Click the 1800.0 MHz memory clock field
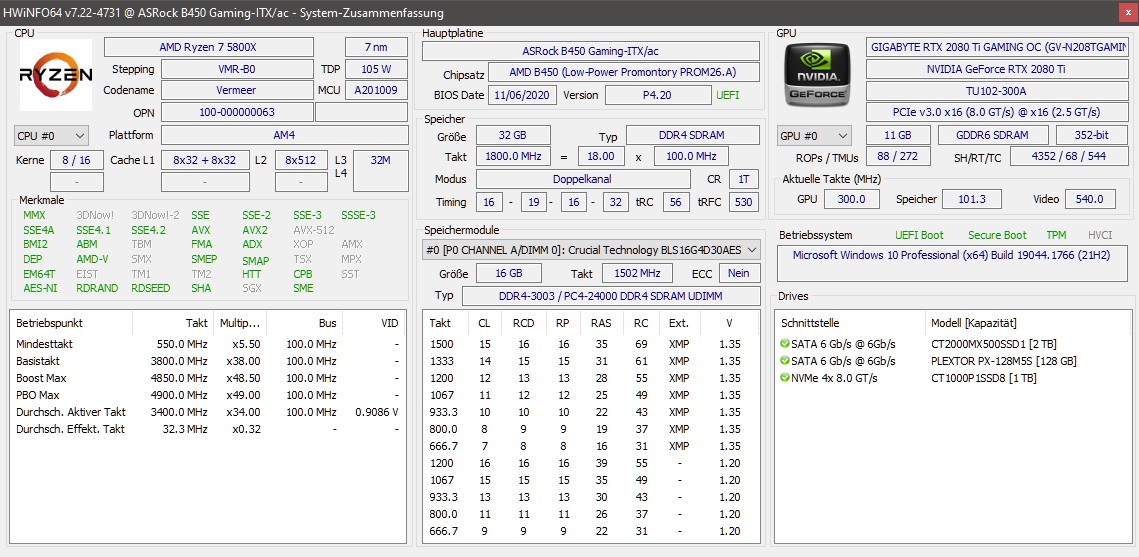1139x557 pixels. pyautogui.click(x=513, y=156)
